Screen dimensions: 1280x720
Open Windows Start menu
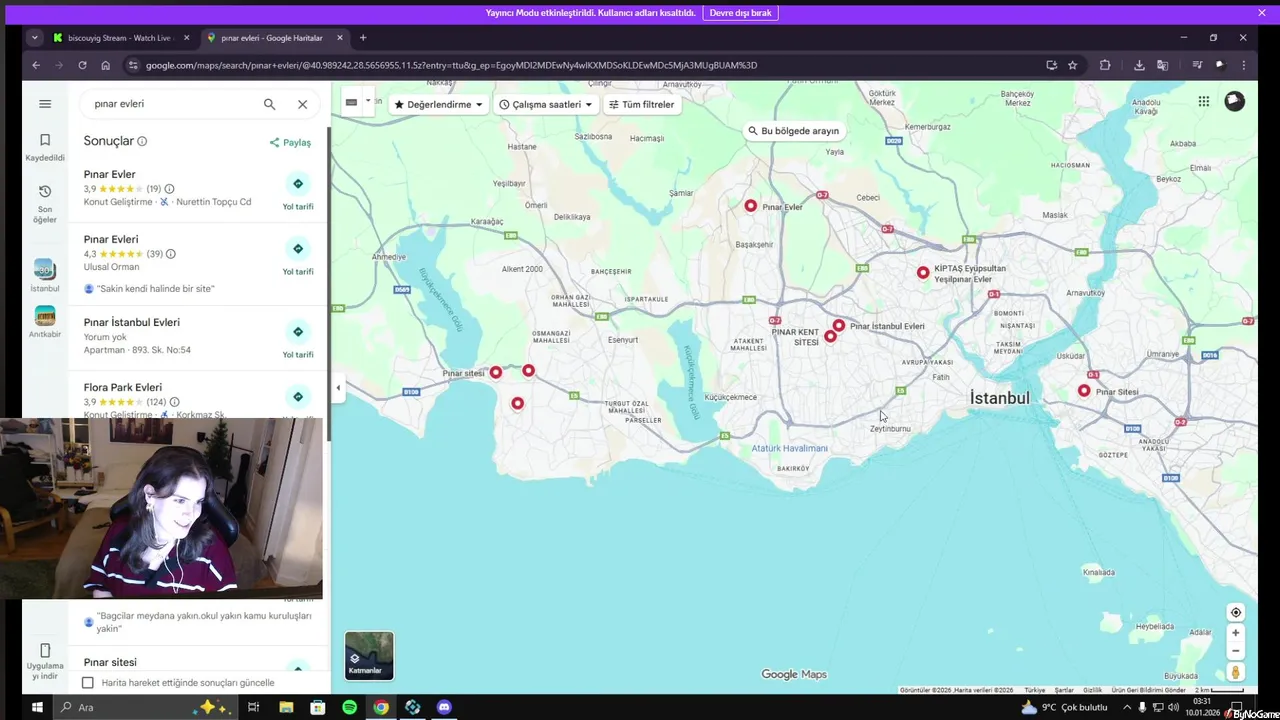tap(37, 707)
